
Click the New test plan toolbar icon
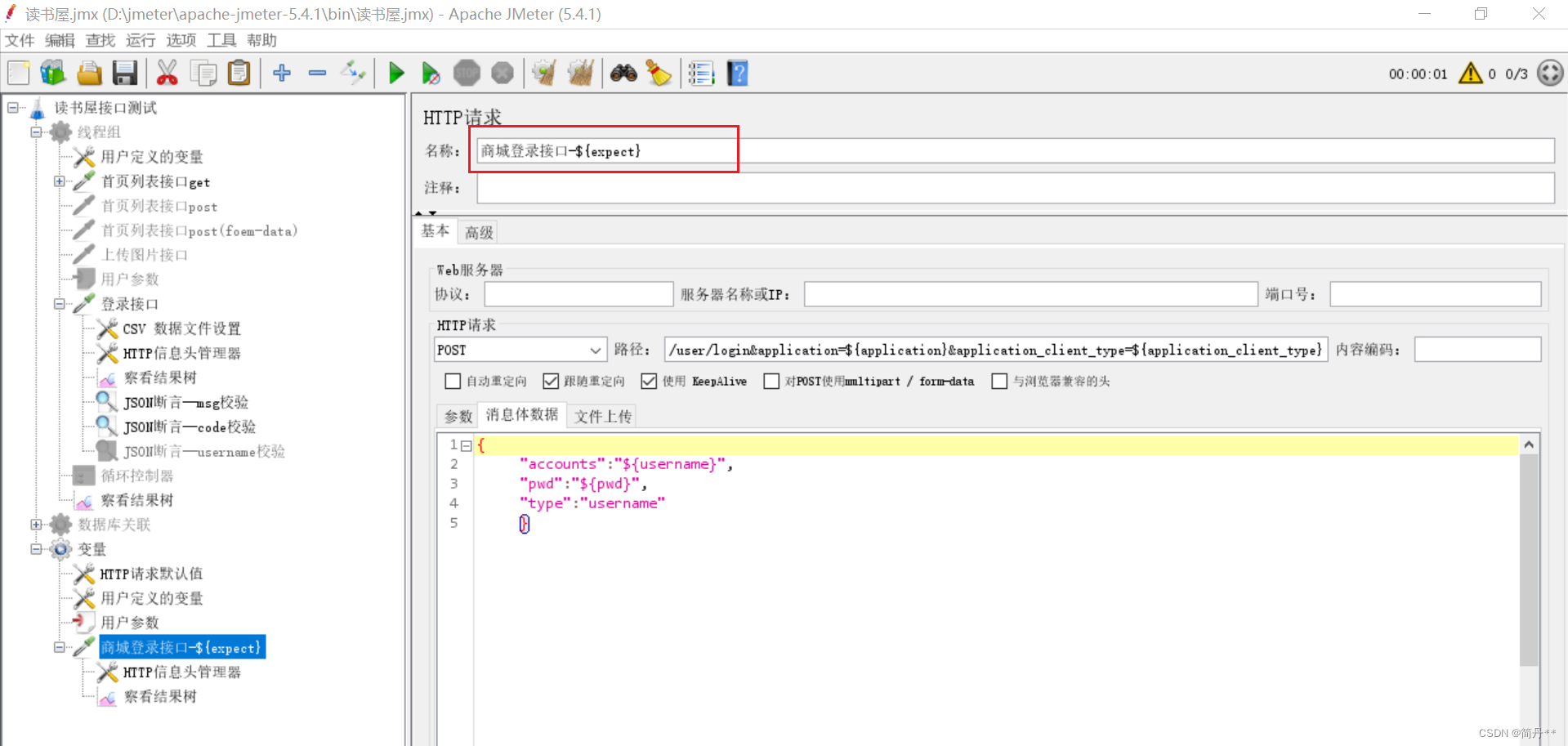(x=19, y=74)
